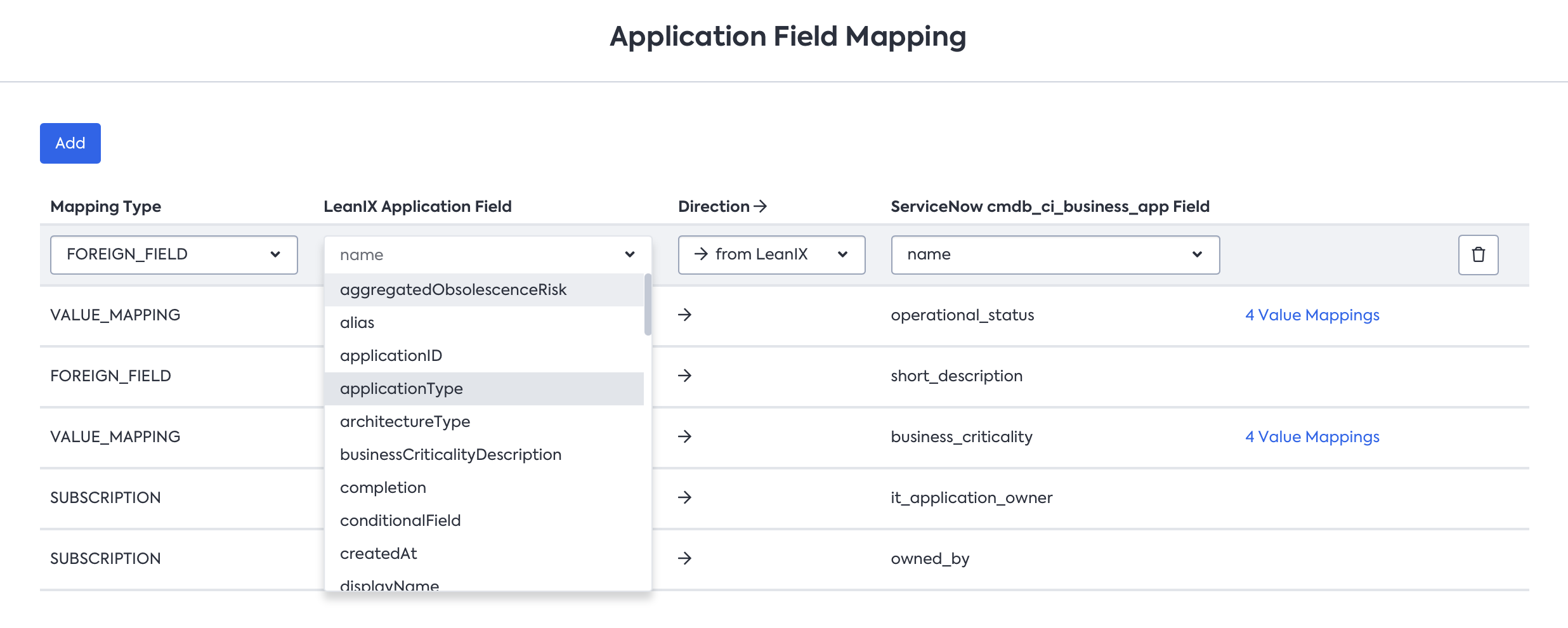The height and width of the screenshot is (628, 1568).
Task: Click the blue Add button
Action: coord(70,143)
